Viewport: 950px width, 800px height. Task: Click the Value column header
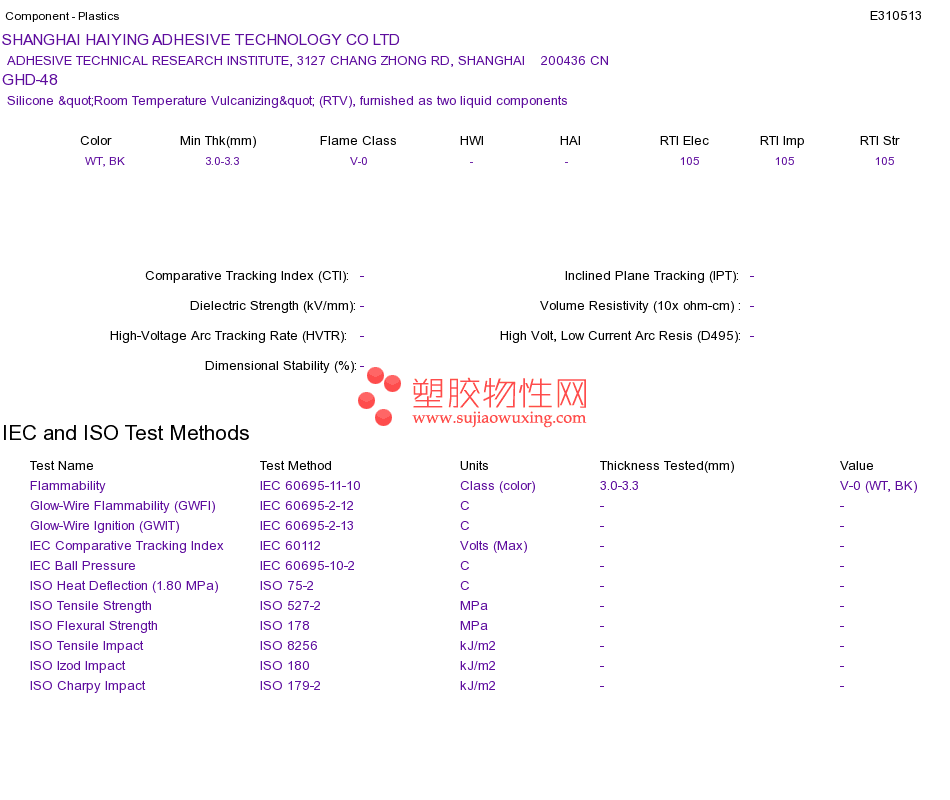(857, 465)
